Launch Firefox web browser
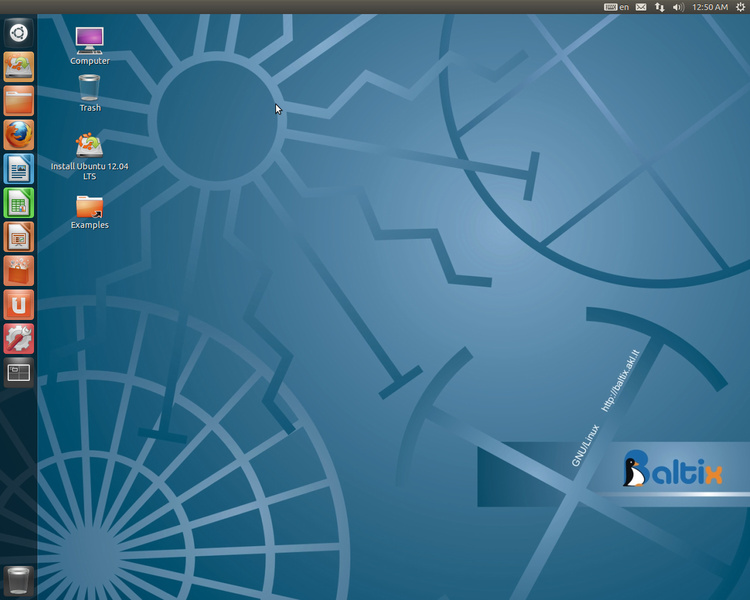This screenshot has height=600, width=750. (x=19, y=135)
